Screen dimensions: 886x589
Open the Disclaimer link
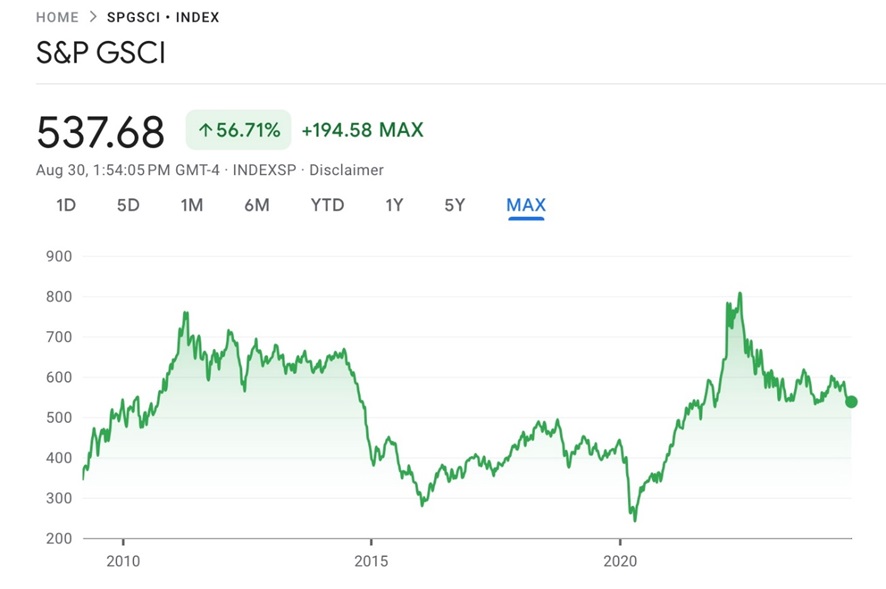346,170
